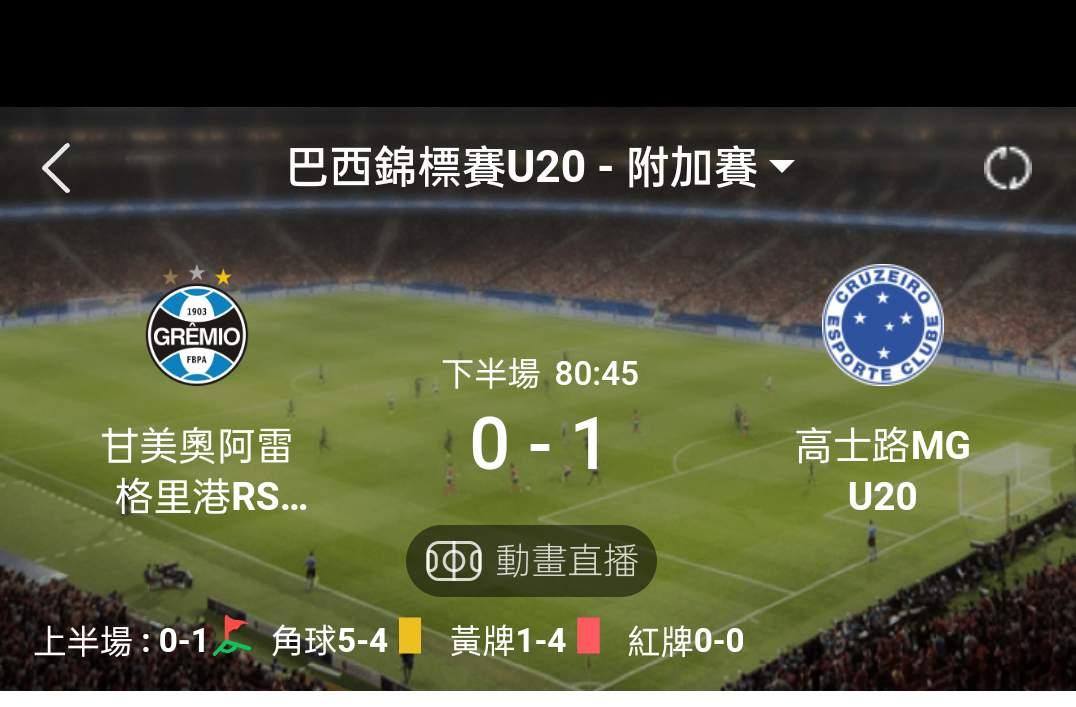
Task: Select home team name 甘美奧阿雷格里港RS
Action: tap(204, 471)
